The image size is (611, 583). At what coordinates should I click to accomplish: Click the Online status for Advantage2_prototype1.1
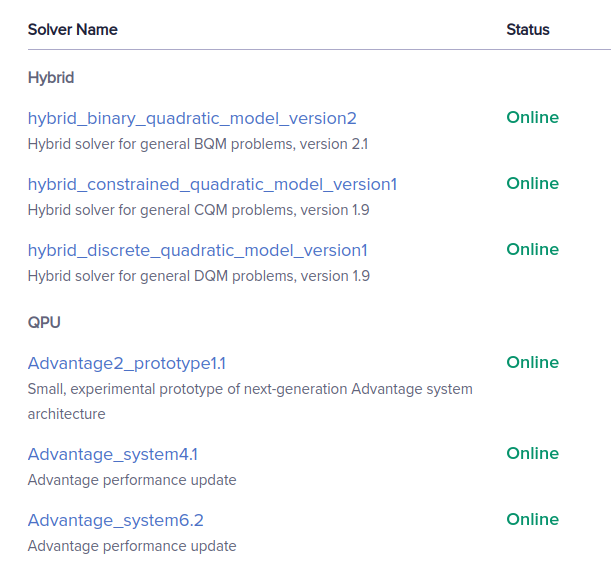coord(532,362)
